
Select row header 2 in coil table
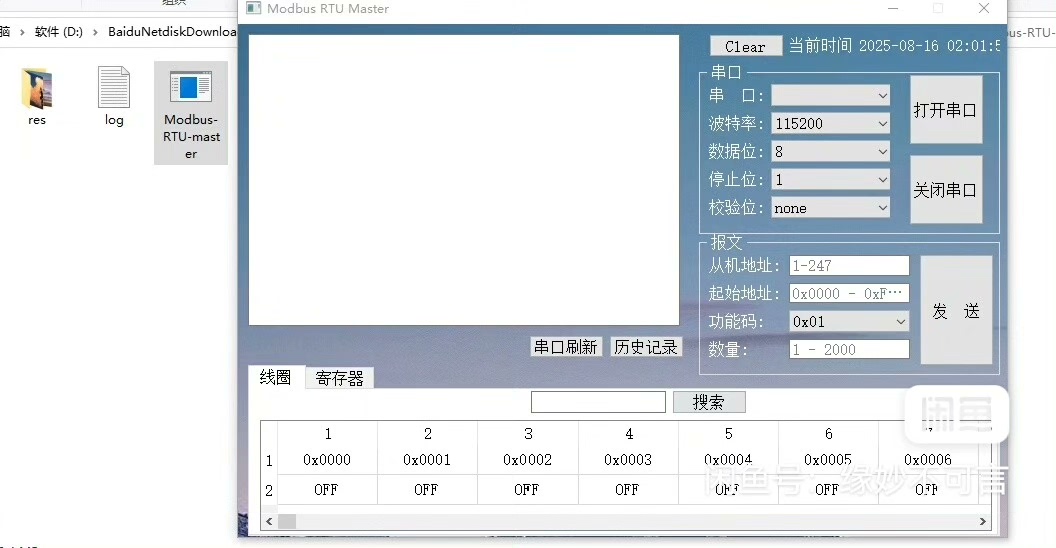coord(269,490)
